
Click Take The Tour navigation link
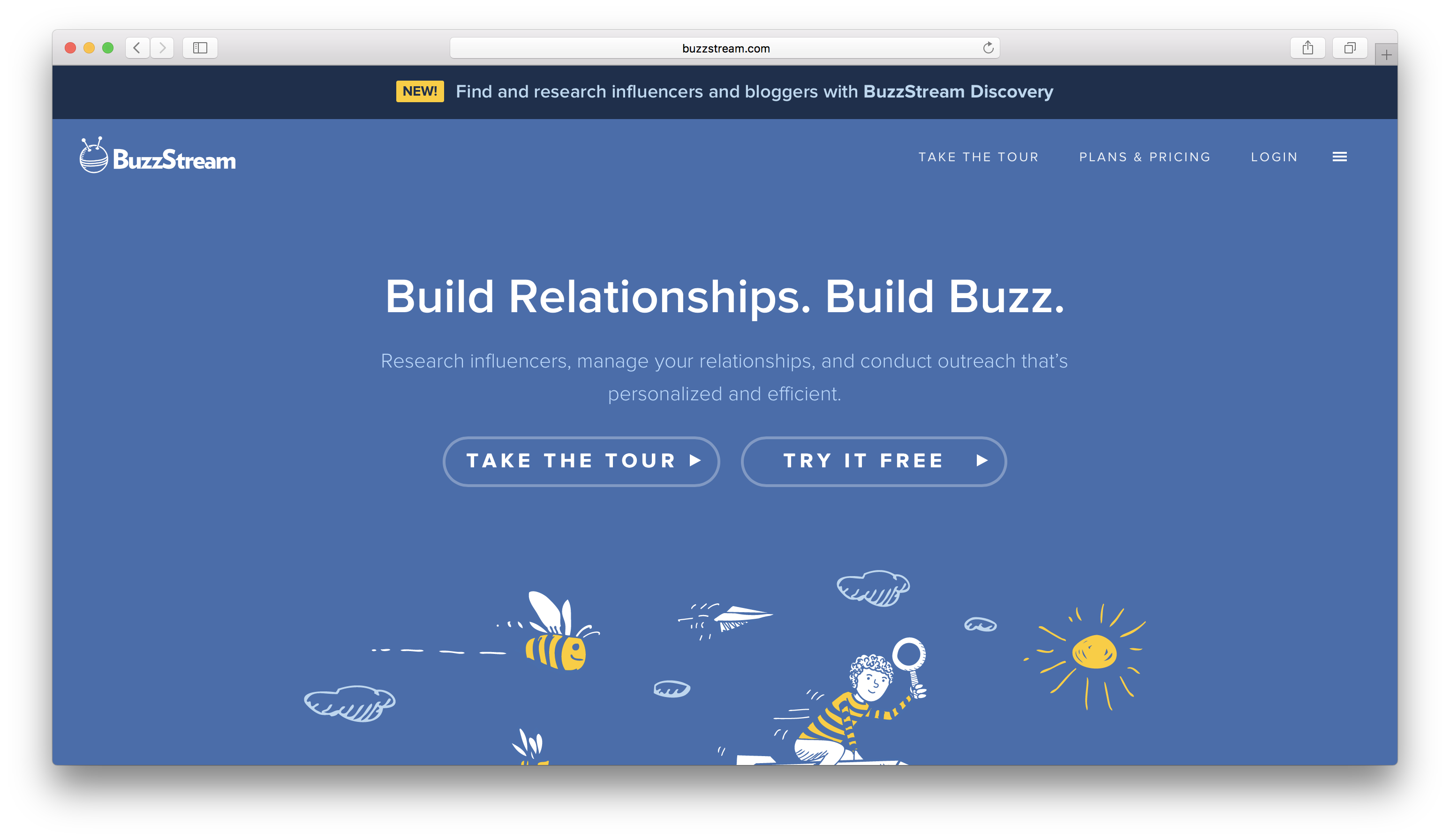click(x=978, y=156)
